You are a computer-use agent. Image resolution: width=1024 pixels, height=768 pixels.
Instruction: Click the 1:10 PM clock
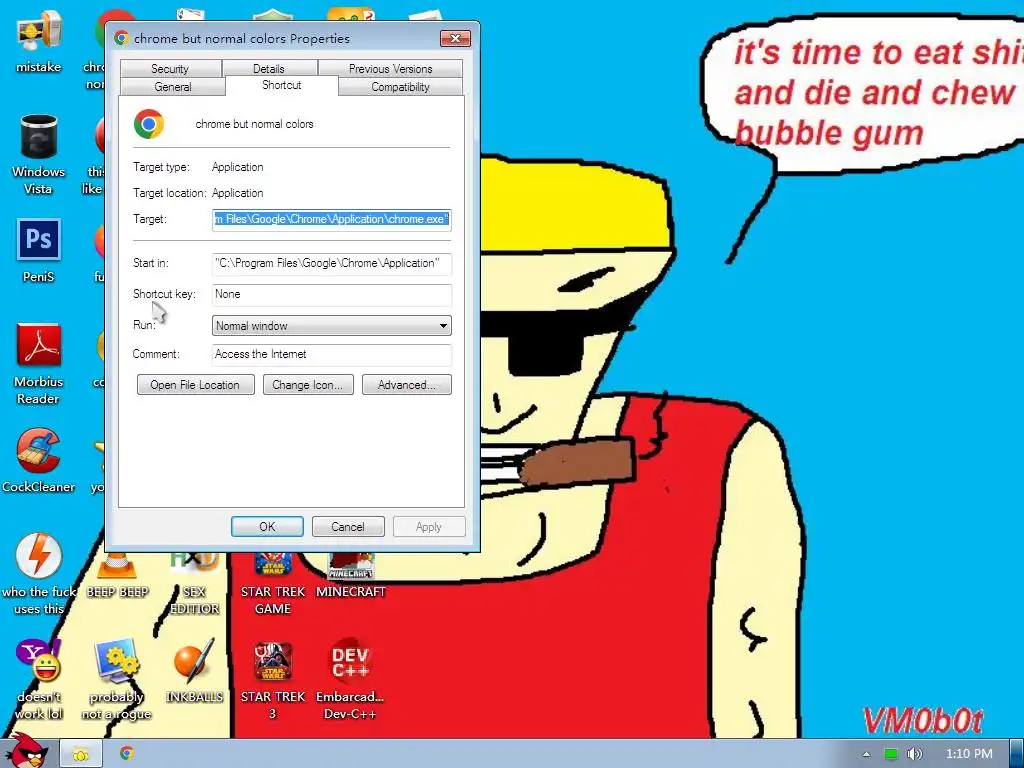[x=969, y=754]
